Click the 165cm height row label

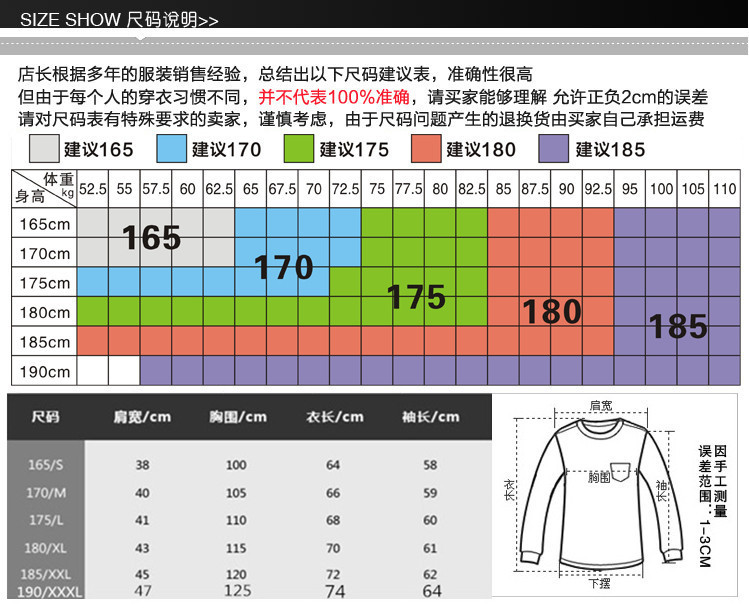pos(44,223)
